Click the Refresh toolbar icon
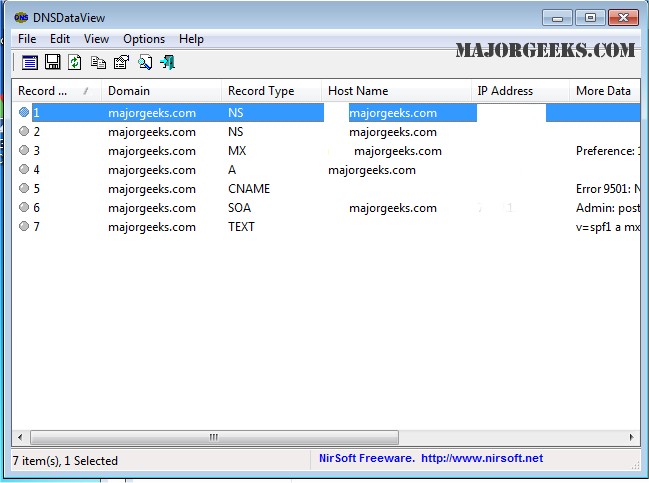Screen dimensions: 649x483 coord(75,62)
